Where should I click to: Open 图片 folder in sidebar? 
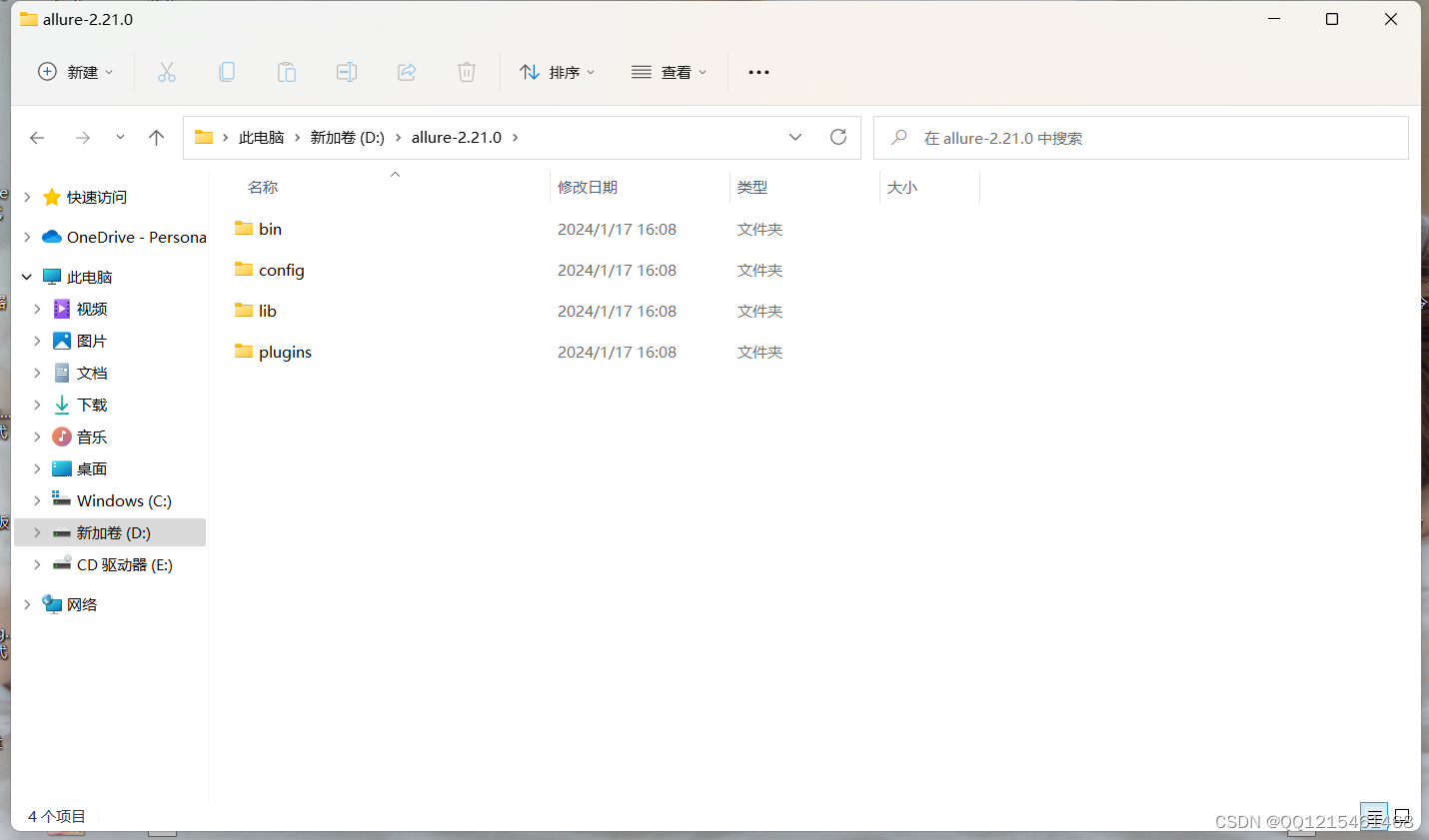pyautogui.click(x=92, y=341)
